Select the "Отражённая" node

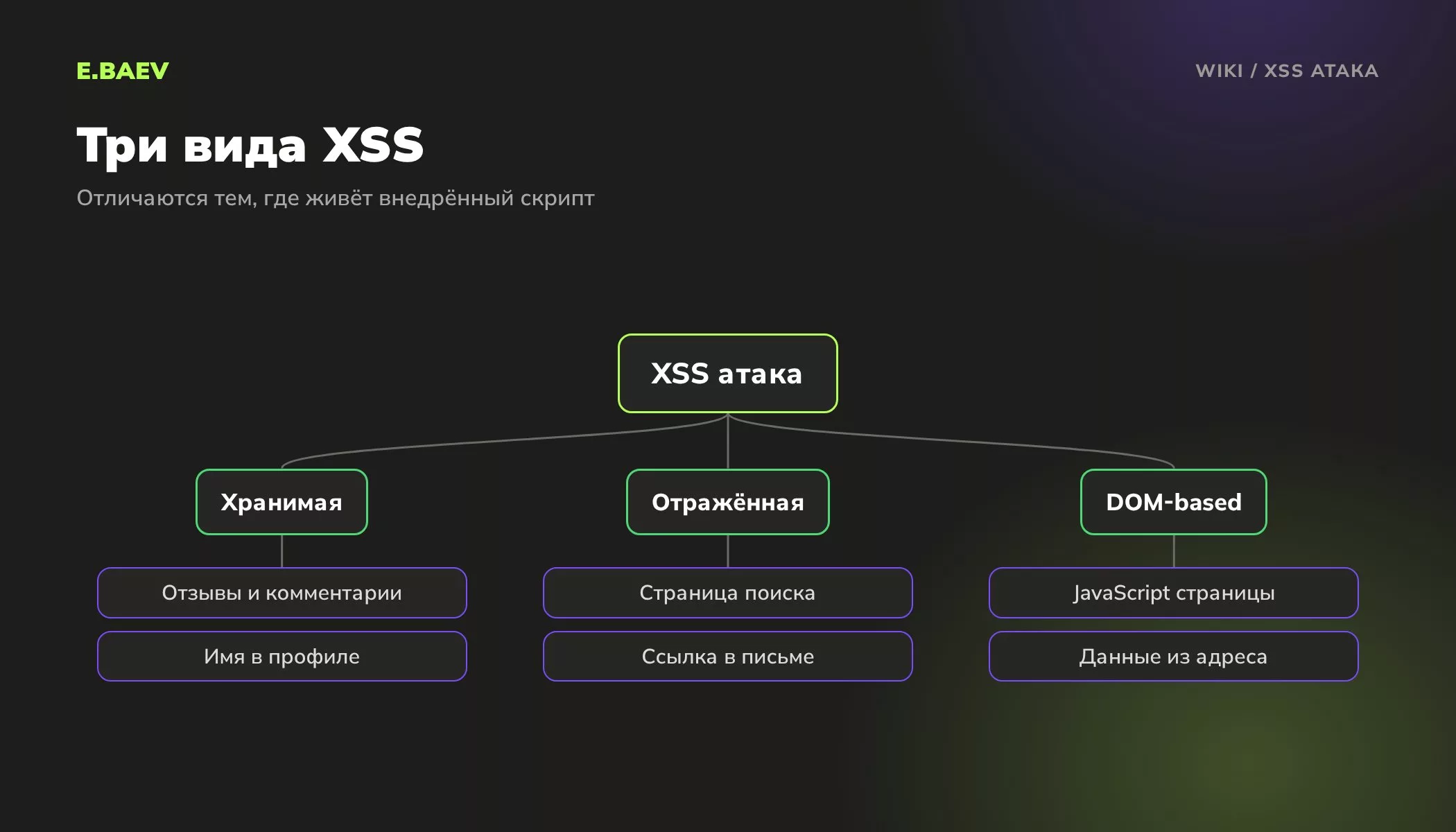tap(727, 502)
